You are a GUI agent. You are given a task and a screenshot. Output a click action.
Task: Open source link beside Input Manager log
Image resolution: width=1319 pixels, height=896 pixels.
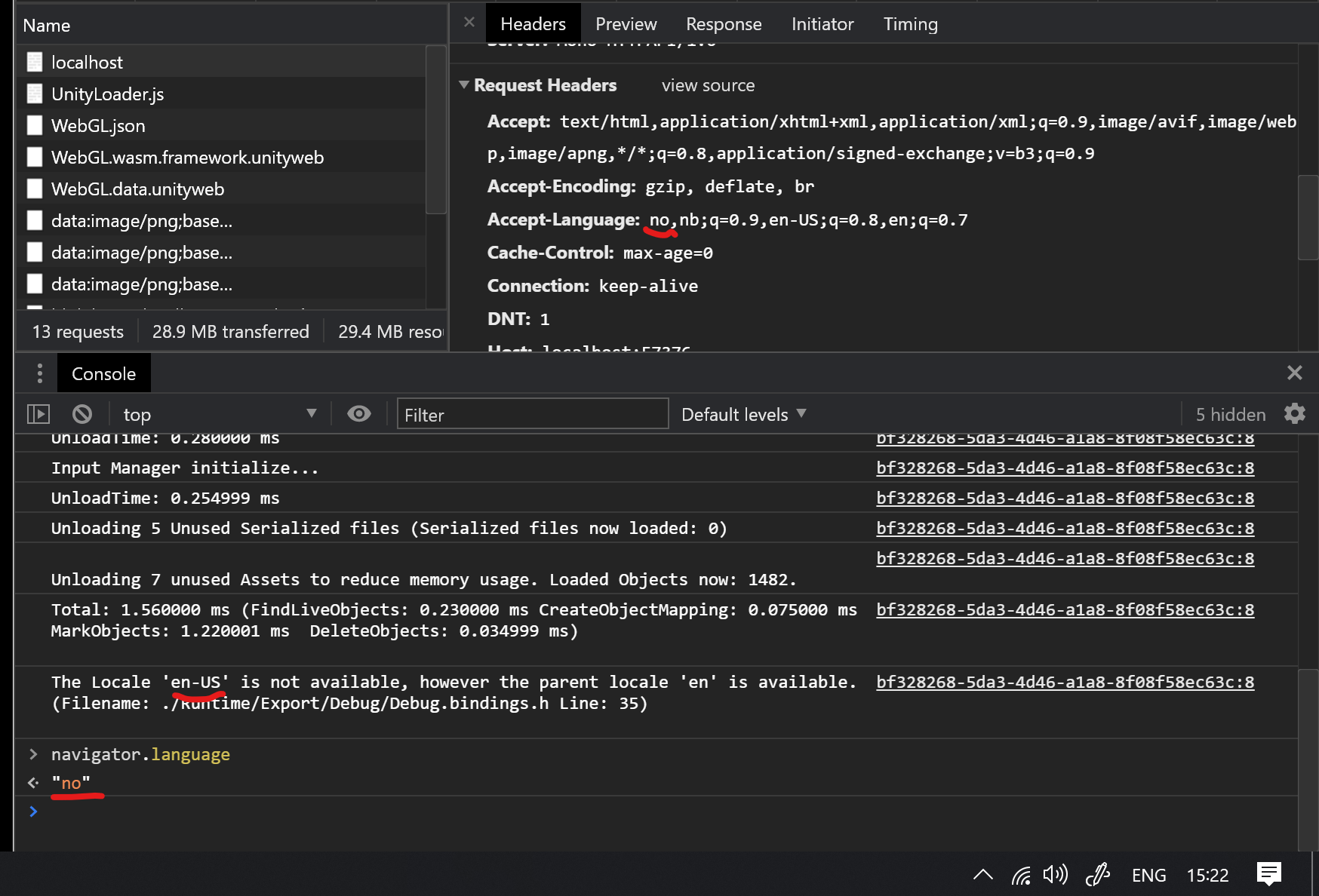pos(1065,468)
